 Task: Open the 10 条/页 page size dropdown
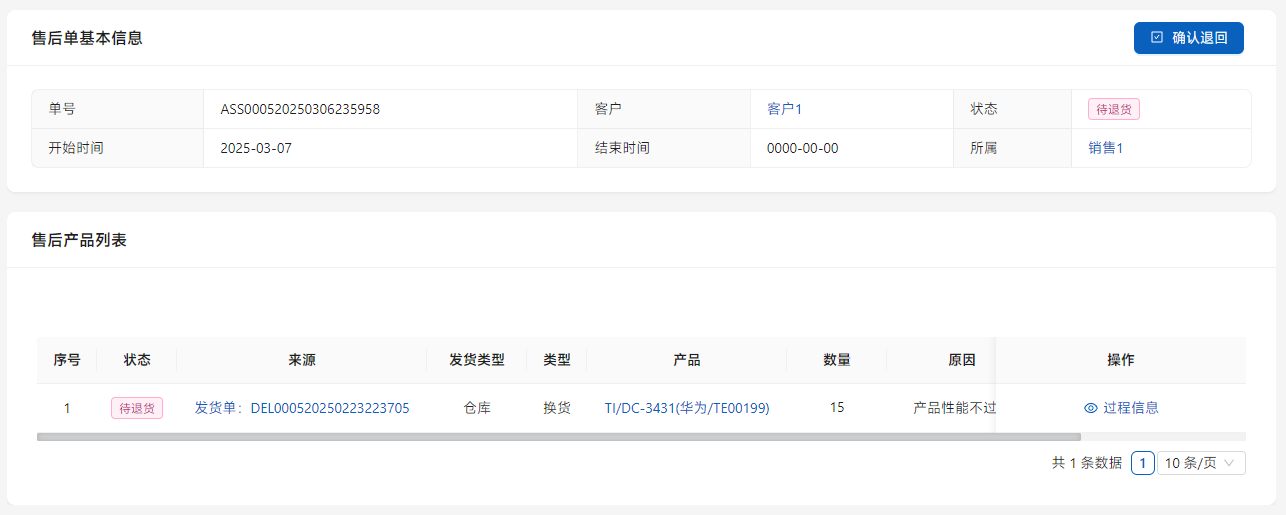tap(1201, 463)
